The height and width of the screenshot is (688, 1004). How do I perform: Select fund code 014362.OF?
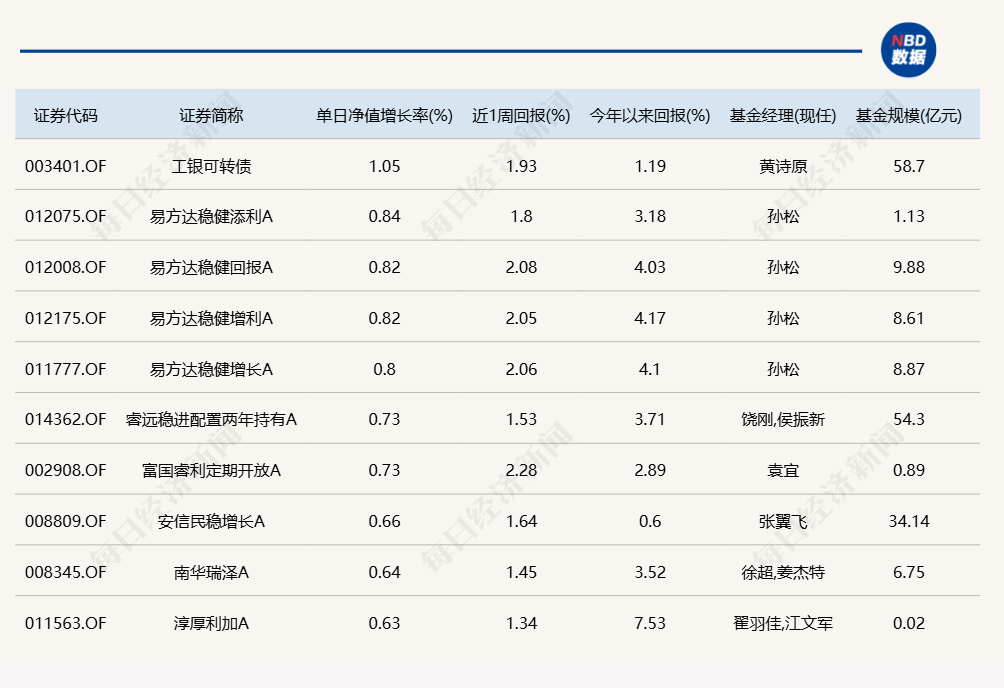click(65, 420)
